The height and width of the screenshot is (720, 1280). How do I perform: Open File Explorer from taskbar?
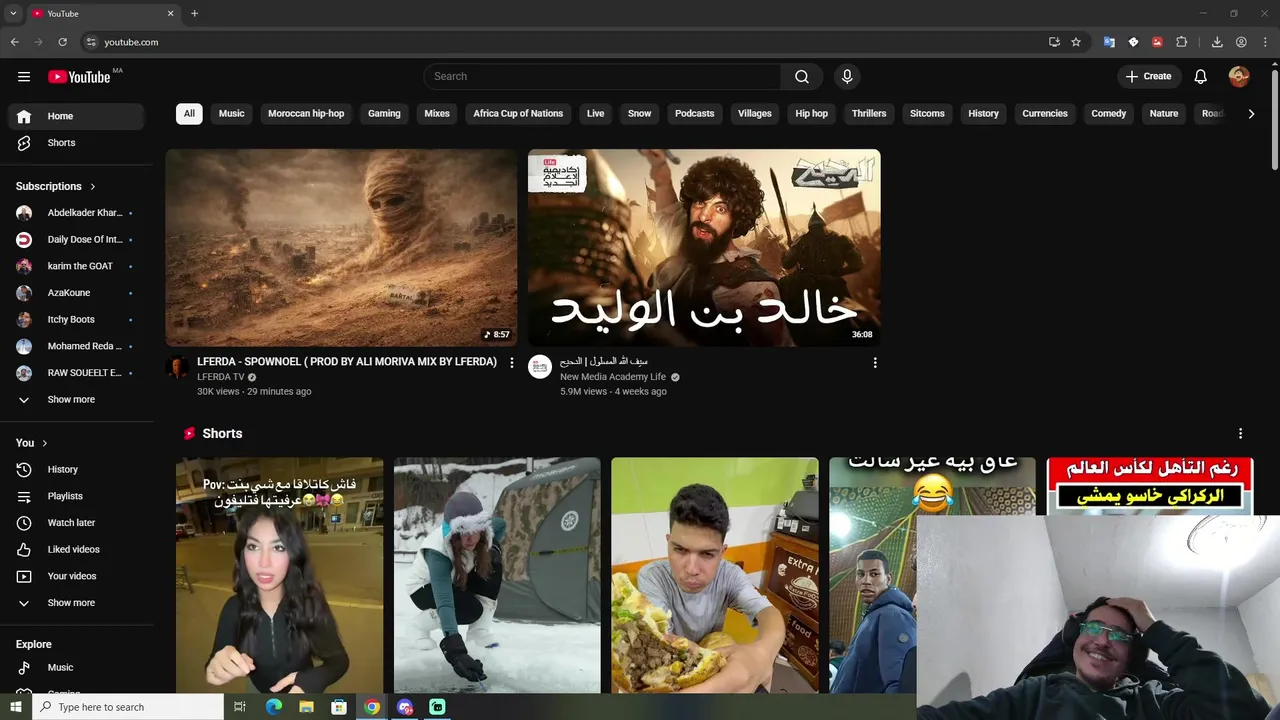click(x=306, y=707)
